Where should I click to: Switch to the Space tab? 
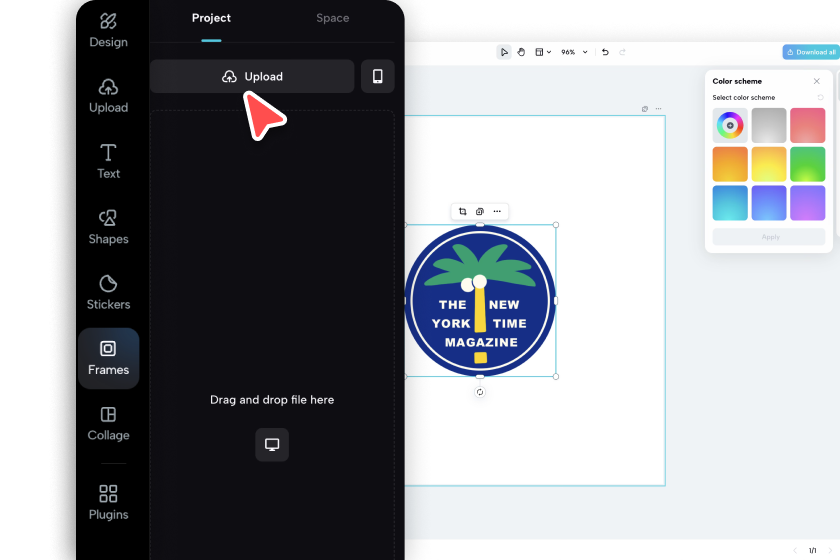tap(333, 18)
